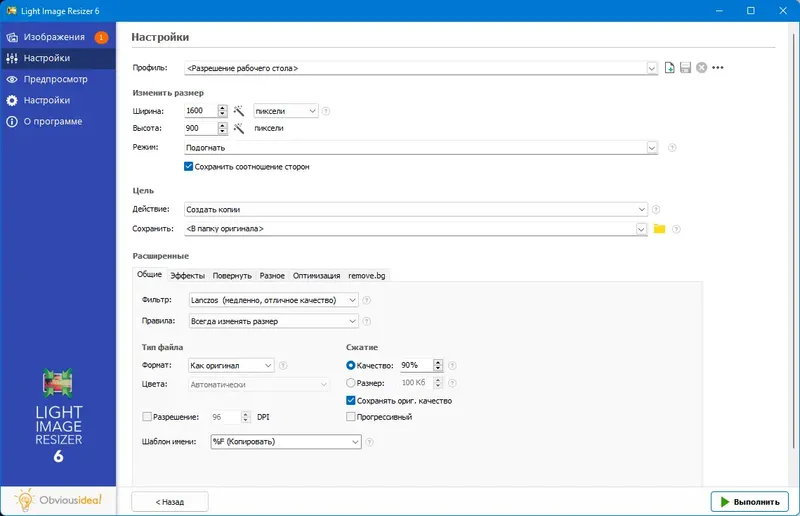Enable the Разрешение DPI checkbox
The image size is (800, 516).
pos(147,417)
